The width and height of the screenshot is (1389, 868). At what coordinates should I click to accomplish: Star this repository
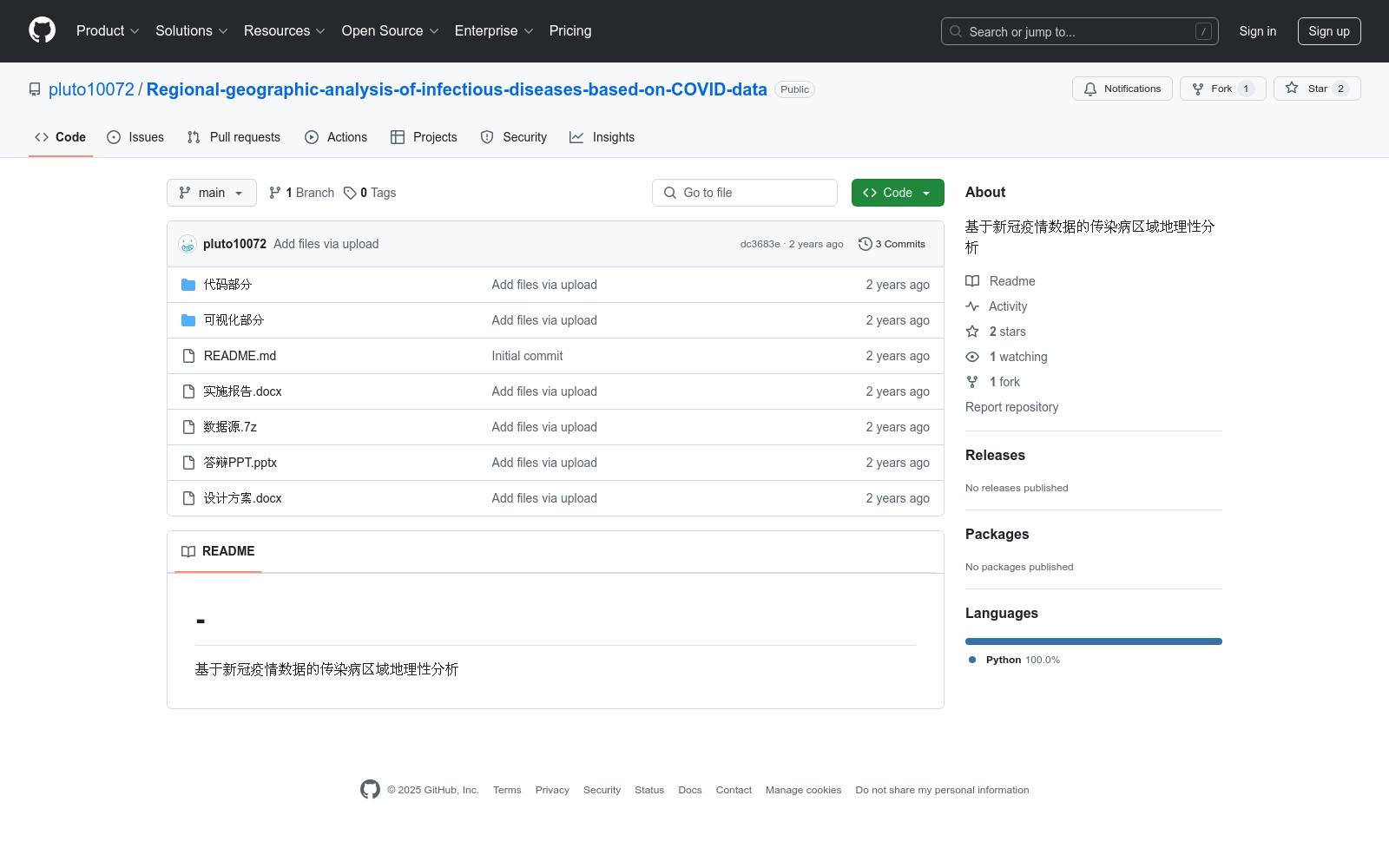pyautogui.click(x=1317, y=89)
